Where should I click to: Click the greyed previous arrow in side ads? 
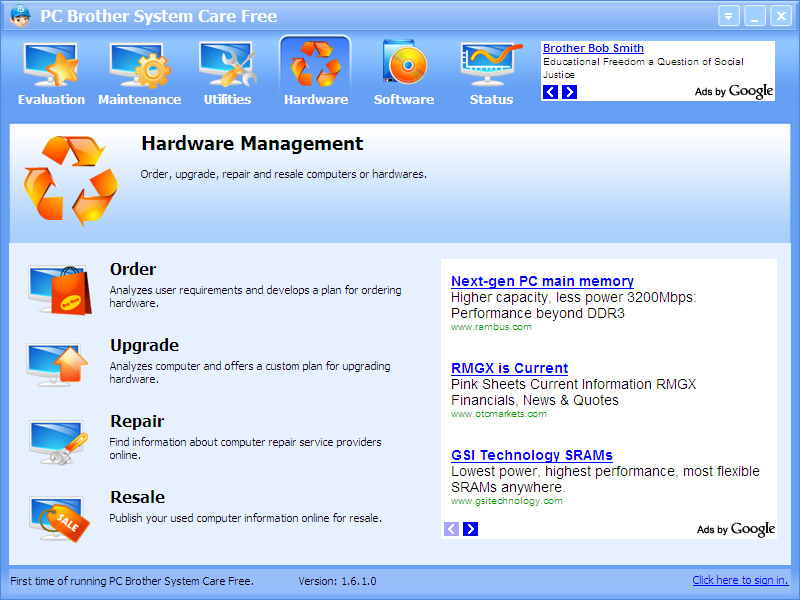pyautogui.click(x=451, y=529)
